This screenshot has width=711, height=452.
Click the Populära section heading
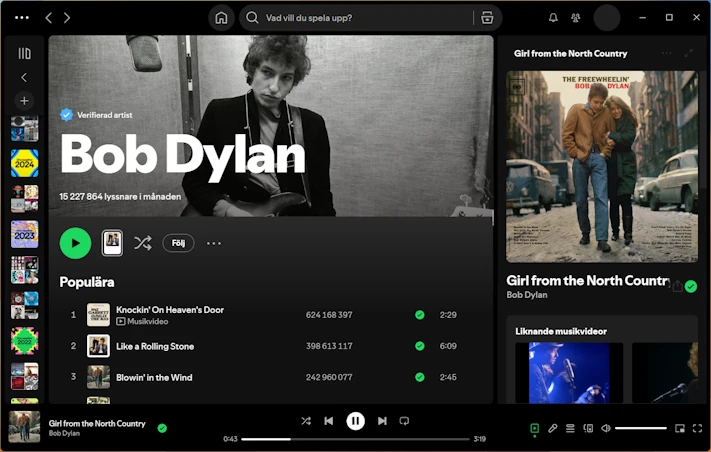[87, 282]
